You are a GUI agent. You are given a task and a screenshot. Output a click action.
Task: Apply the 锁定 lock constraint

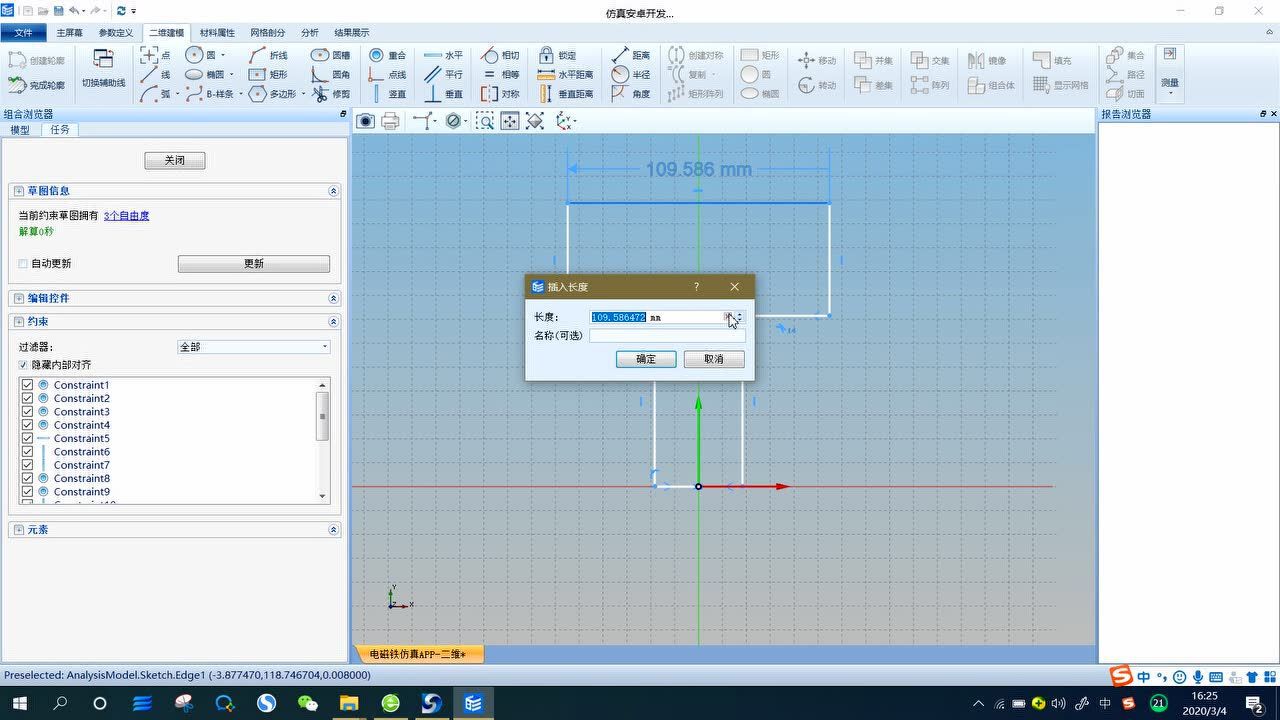pos(557,56)
